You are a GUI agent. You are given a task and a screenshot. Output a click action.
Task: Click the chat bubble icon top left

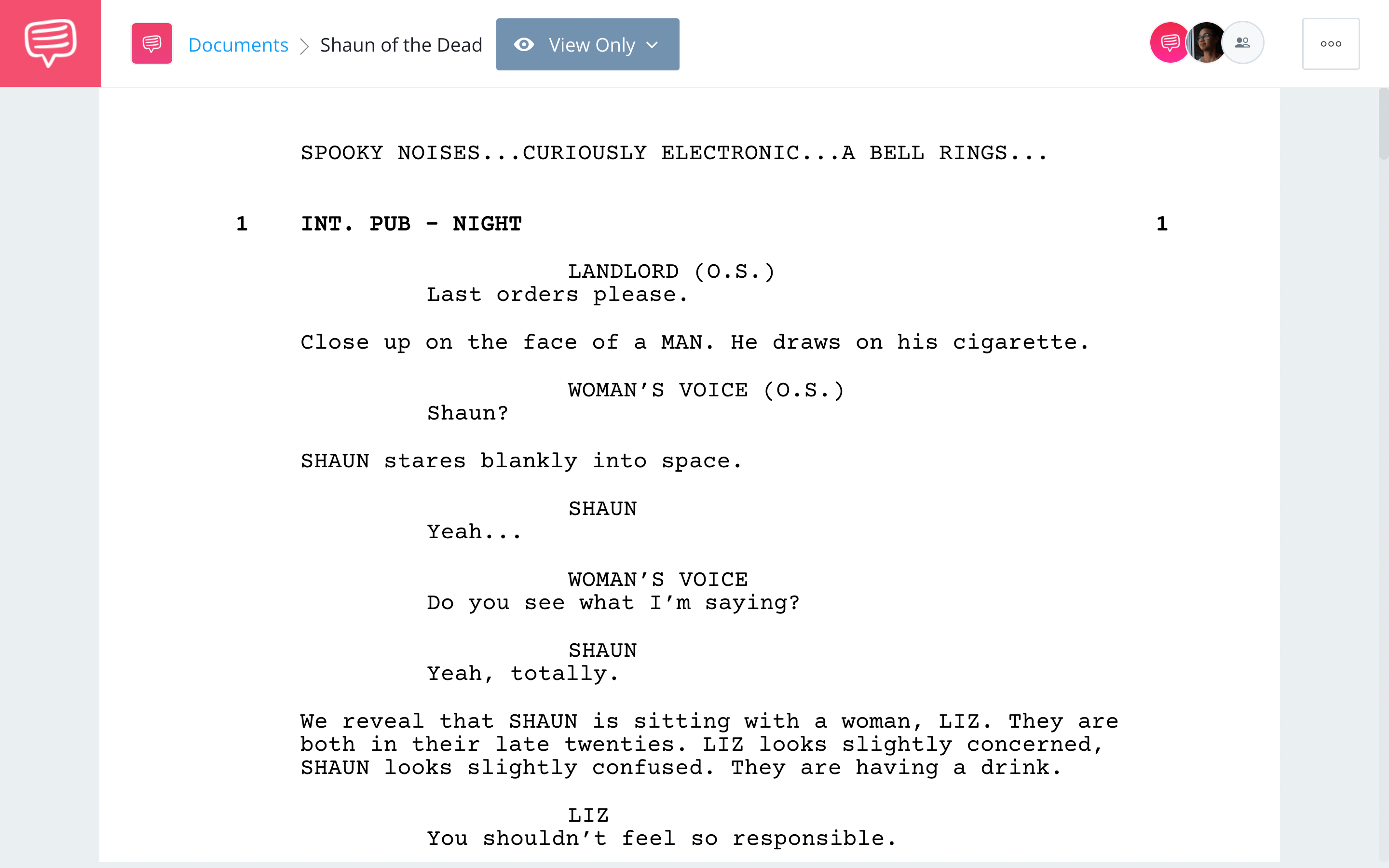click(x=50, y=43)
